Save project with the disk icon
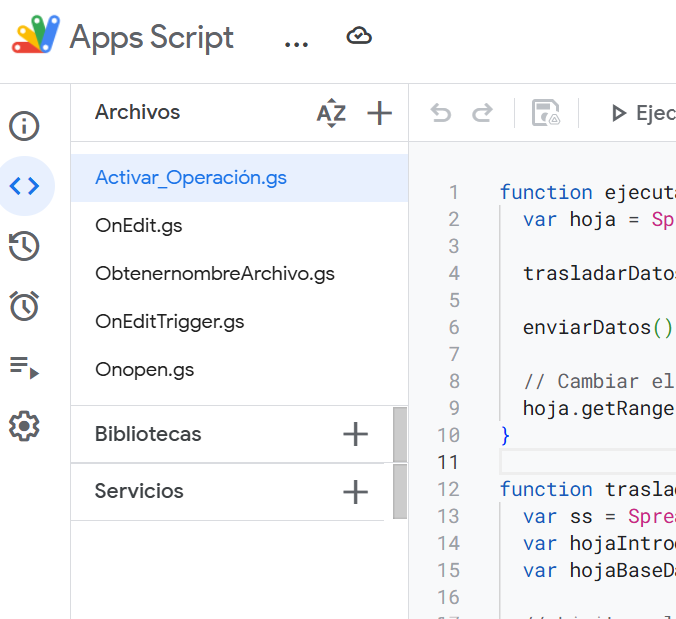 pos(546,113)
